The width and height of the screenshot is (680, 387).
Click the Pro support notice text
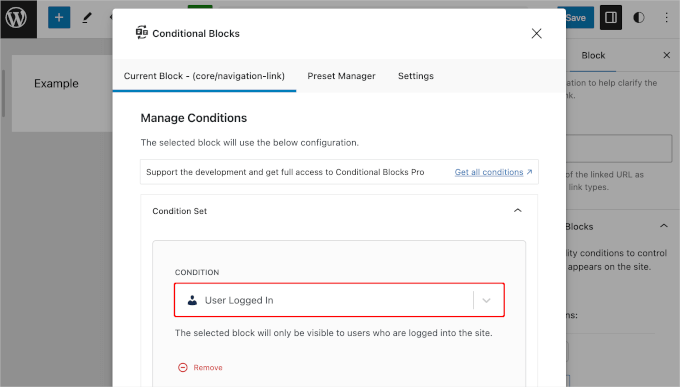(285, 172)
